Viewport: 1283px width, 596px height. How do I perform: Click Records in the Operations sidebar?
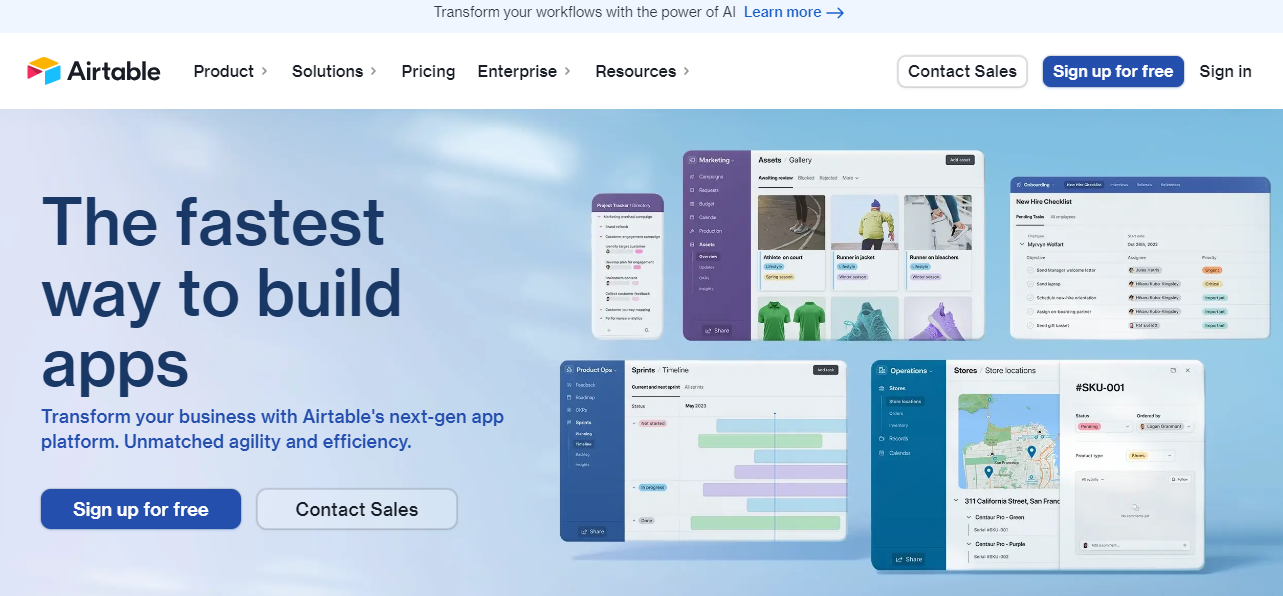coord(898,439)
